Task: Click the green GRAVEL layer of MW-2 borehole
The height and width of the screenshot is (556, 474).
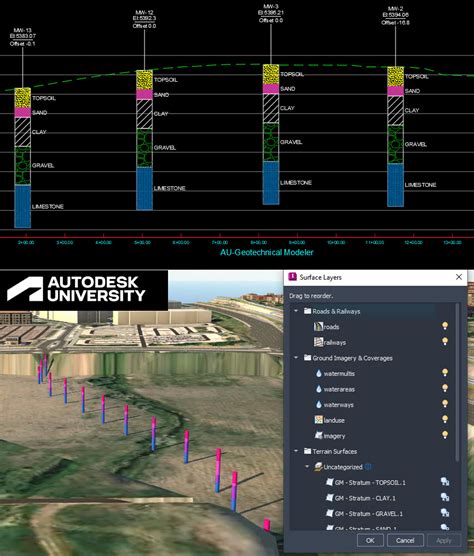Action: [x=395, y=144]
